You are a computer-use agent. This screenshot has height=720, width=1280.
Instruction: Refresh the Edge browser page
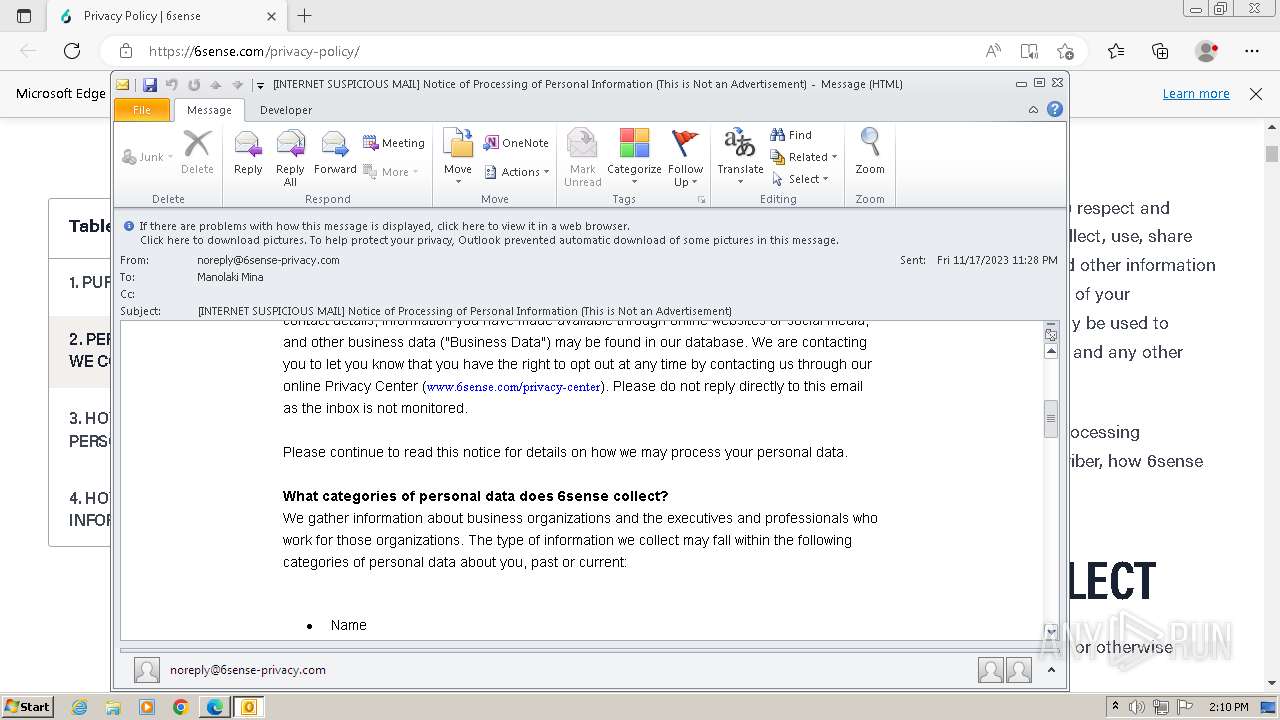pyautogui.click(x=72, y=51)
